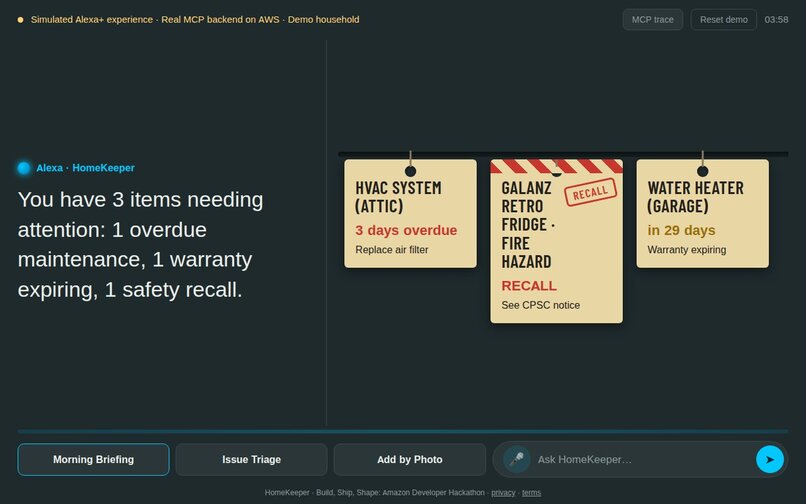806x504 pixels.
Task: Open the Water Heater (Garage) card
Action: 702,213
